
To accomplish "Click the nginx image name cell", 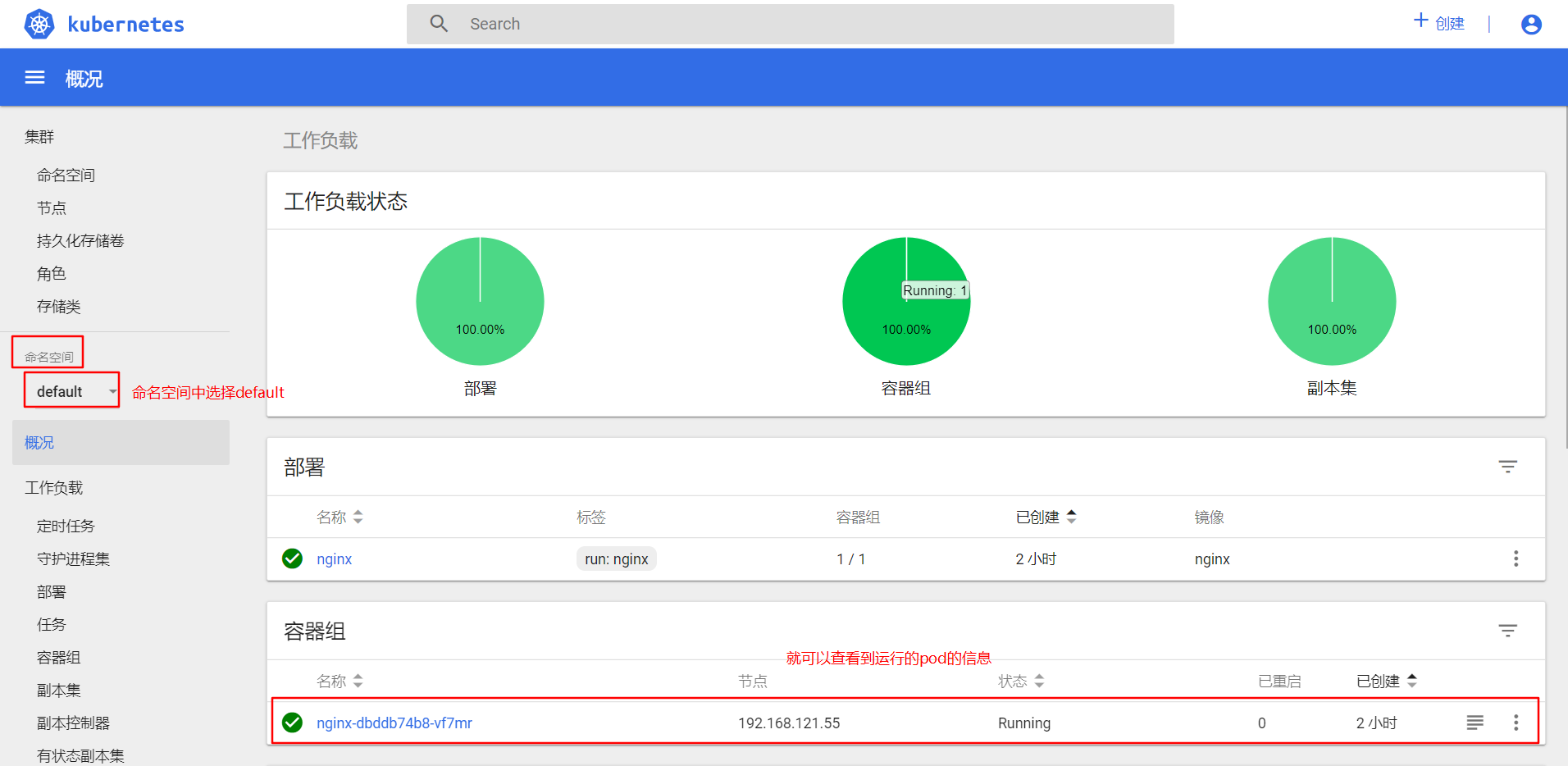I will click(x=1212, y=559).
